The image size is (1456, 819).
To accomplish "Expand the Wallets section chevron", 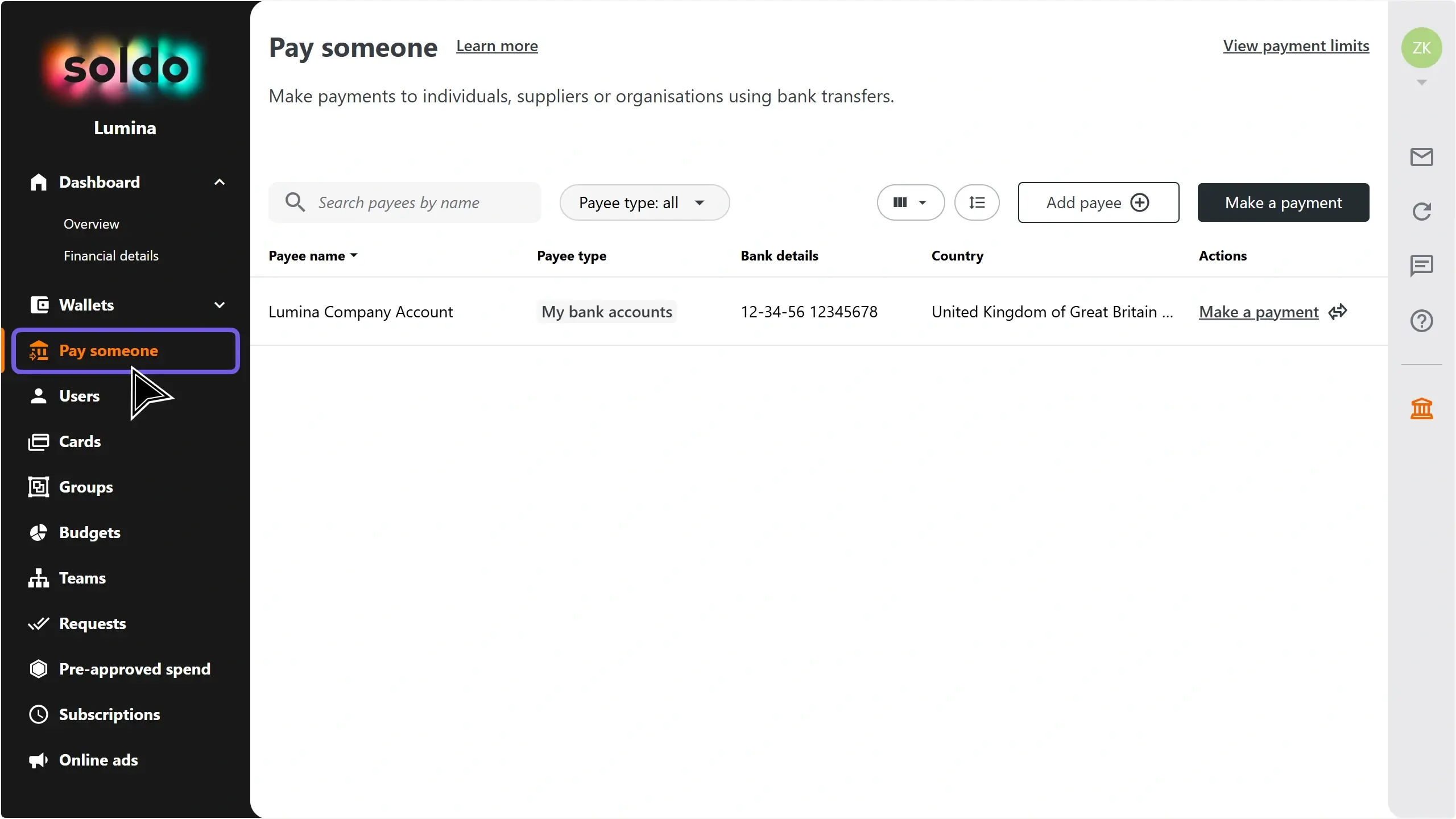I will pyautogui.click(x=220, y=305).
